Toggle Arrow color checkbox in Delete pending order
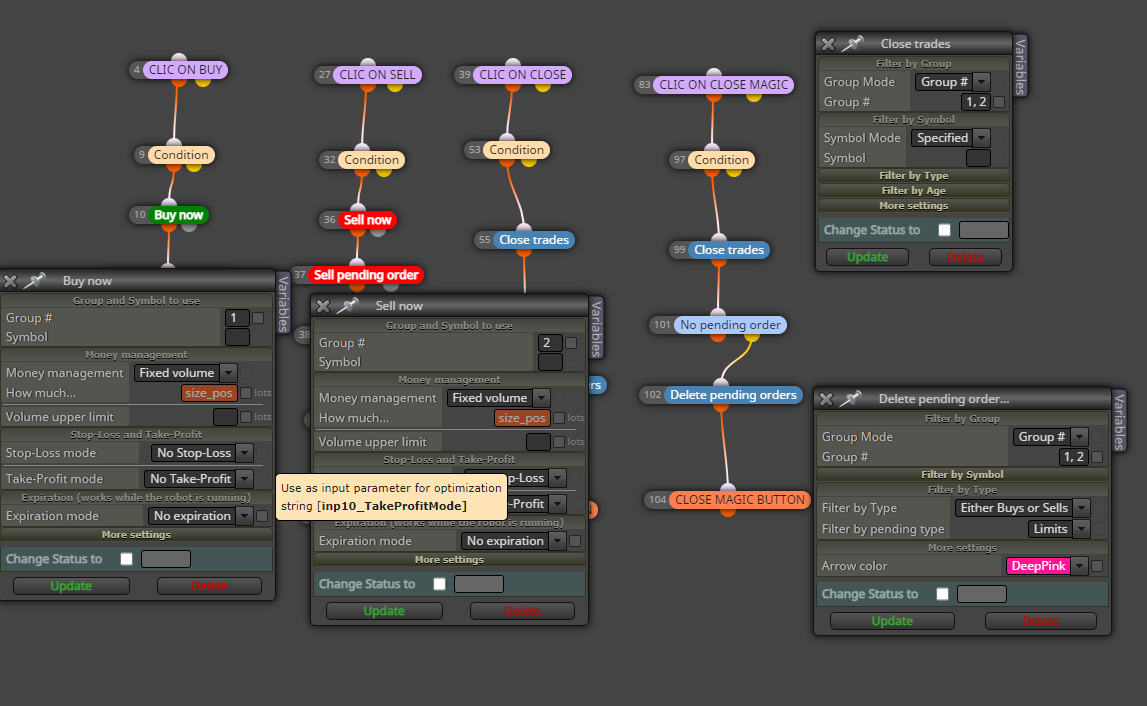Image resolution: width=1147 pixels, height=706 pixels. point(1097,566)
